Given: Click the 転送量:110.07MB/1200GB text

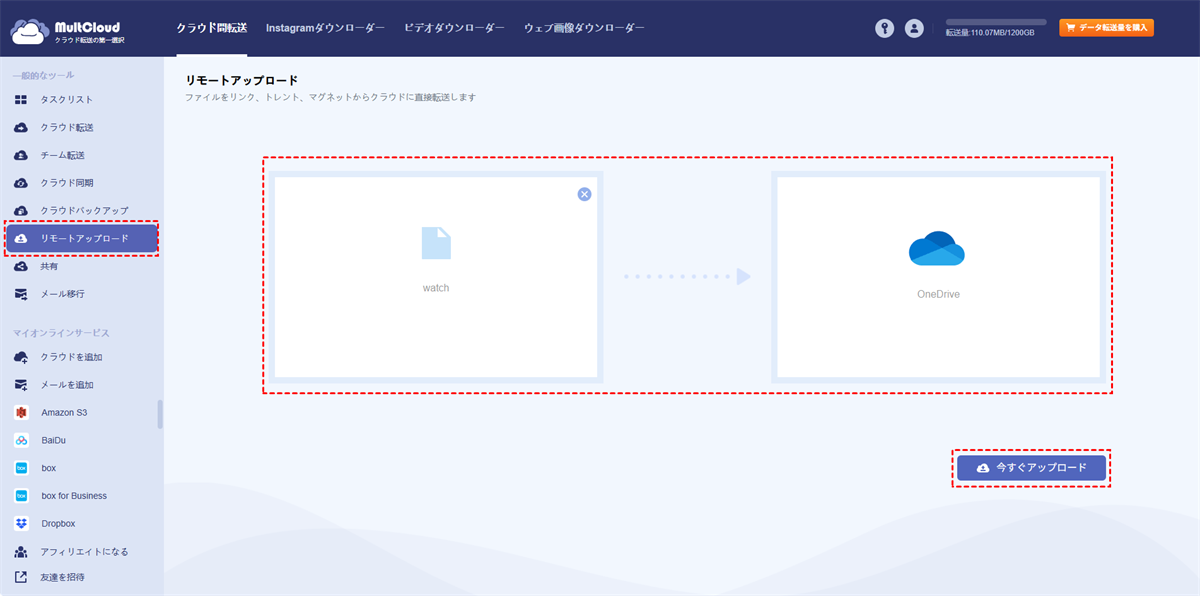Looking at the screenshot, I should point(990,33).
